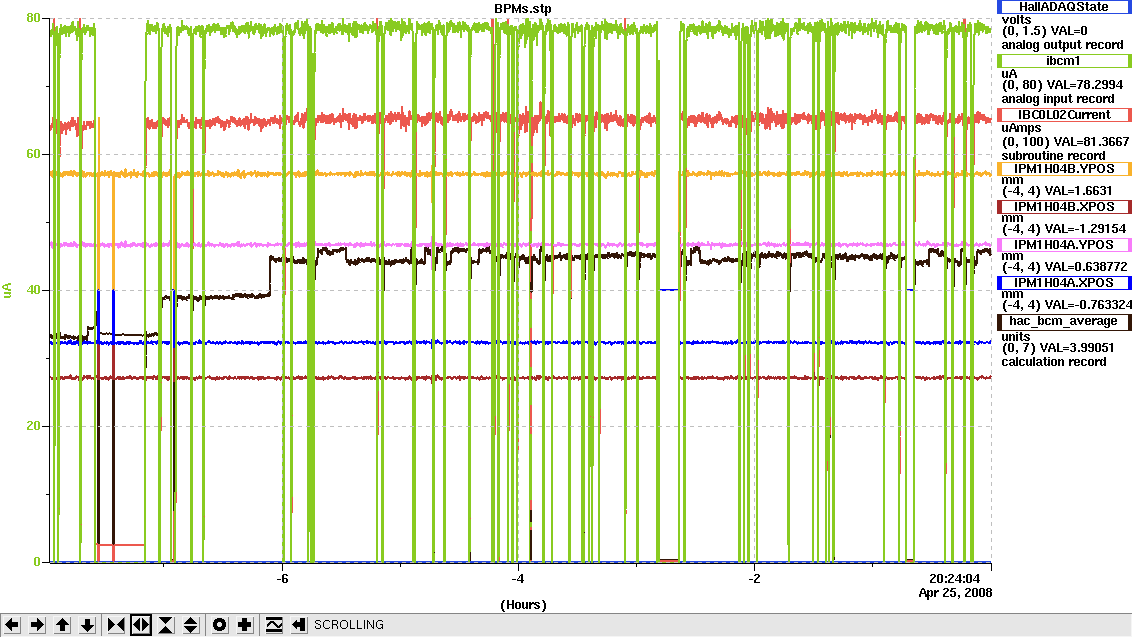Select the IPM1H04B.XPOS dark red legend entry
Viewport: 1132px width, 637px height.
(x=1064, y=207)
